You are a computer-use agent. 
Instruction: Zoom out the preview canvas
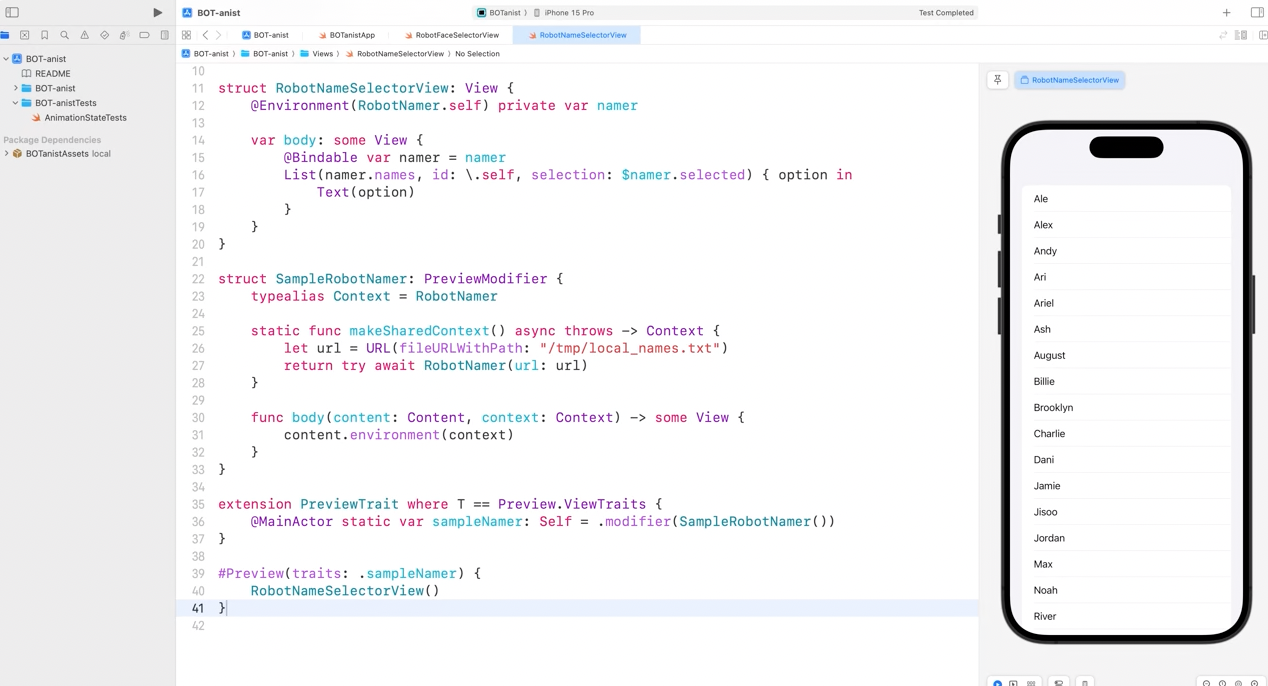1206,683
